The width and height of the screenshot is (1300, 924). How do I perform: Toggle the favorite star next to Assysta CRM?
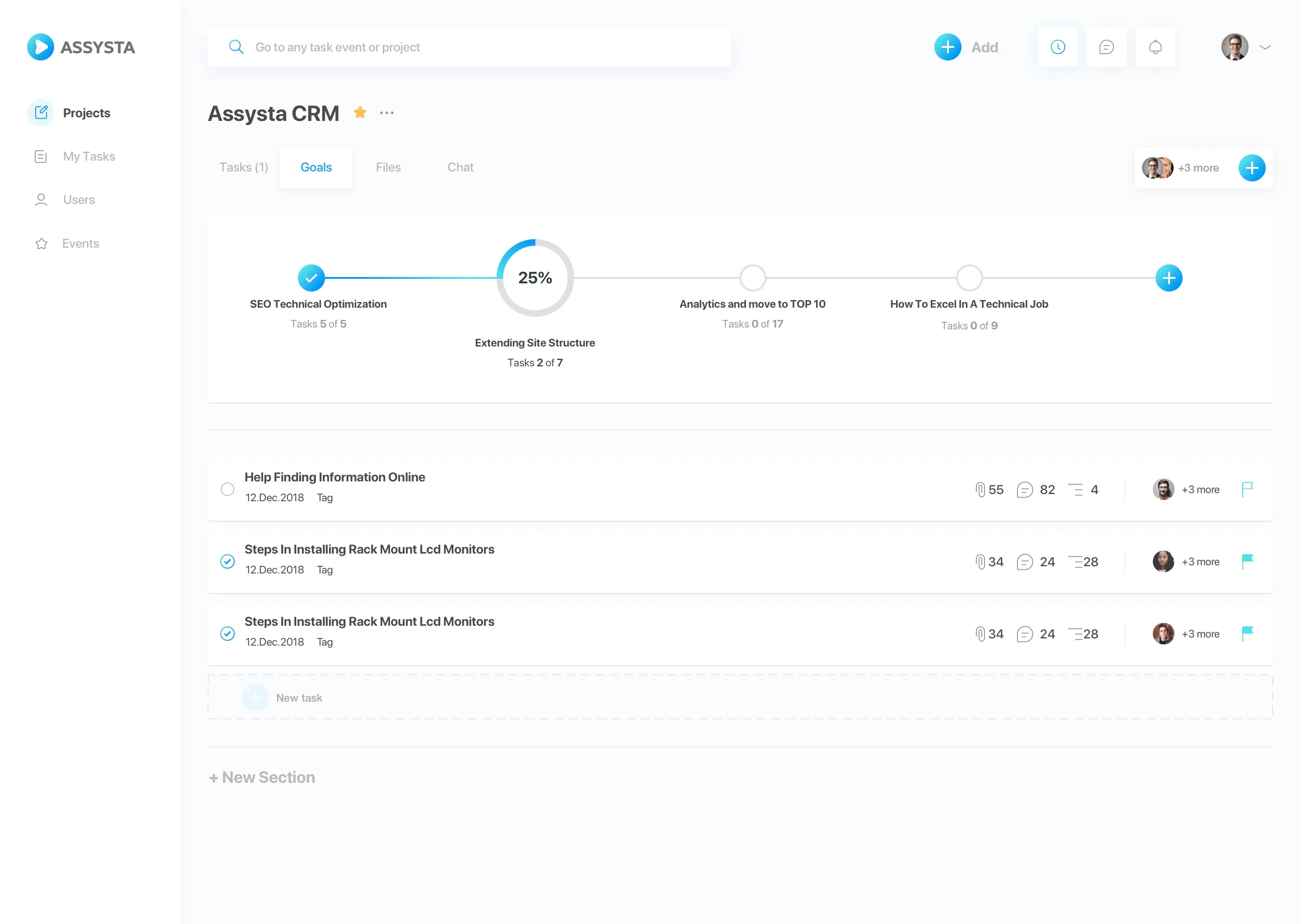[x=360, y=113]
